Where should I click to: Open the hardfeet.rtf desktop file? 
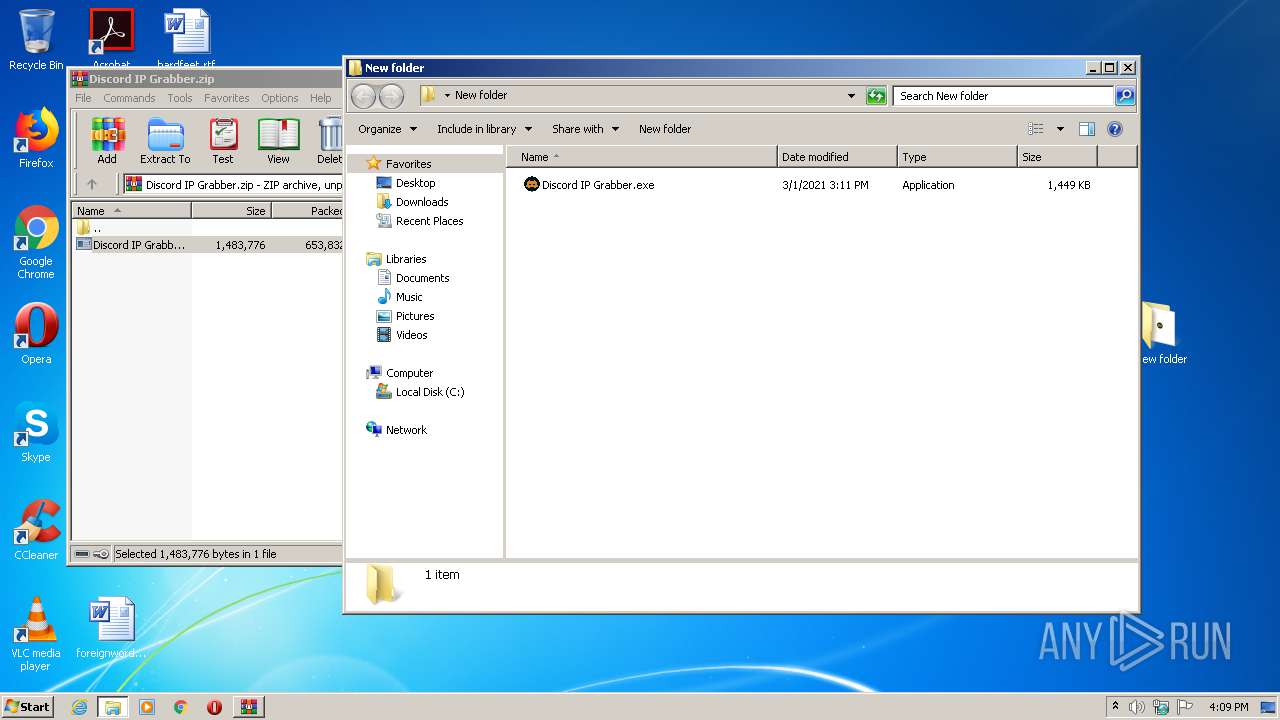[186, 38]
